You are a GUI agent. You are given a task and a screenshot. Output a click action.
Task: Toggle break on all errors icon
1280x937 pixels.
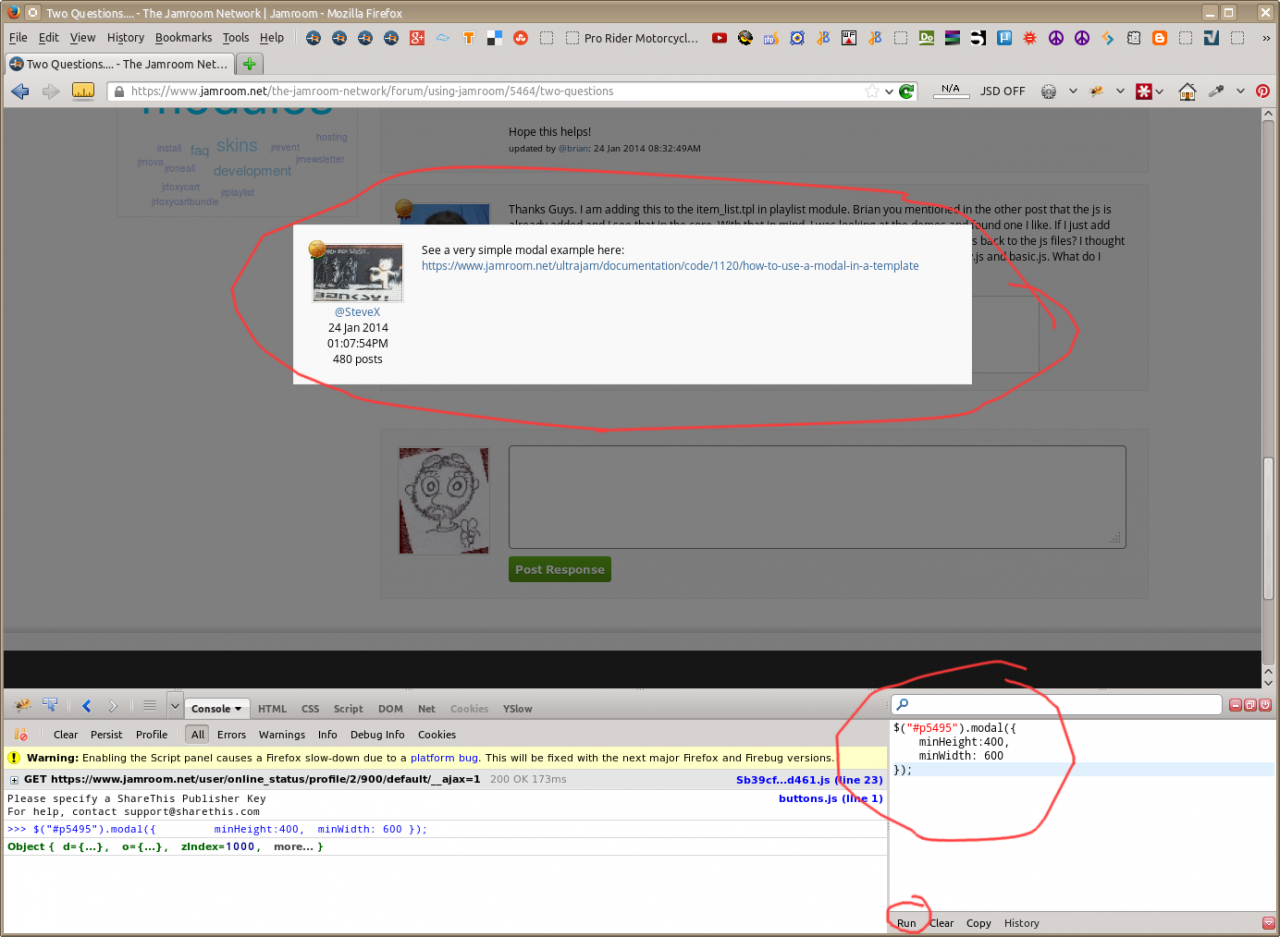[x=21, y=734]
